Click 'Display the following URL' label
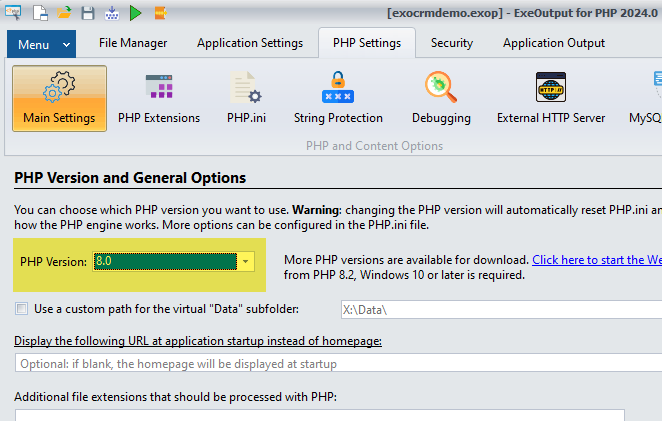Viewport: 662px width, 421px height. click(198, 341)
